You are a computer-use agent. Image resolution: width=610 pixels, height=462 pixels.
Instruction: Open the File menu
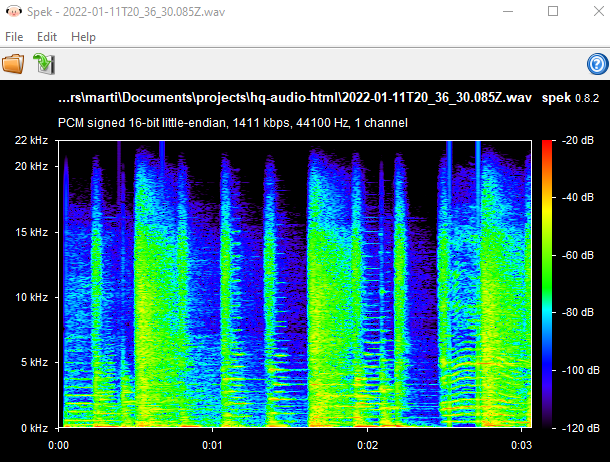(14, 37)
